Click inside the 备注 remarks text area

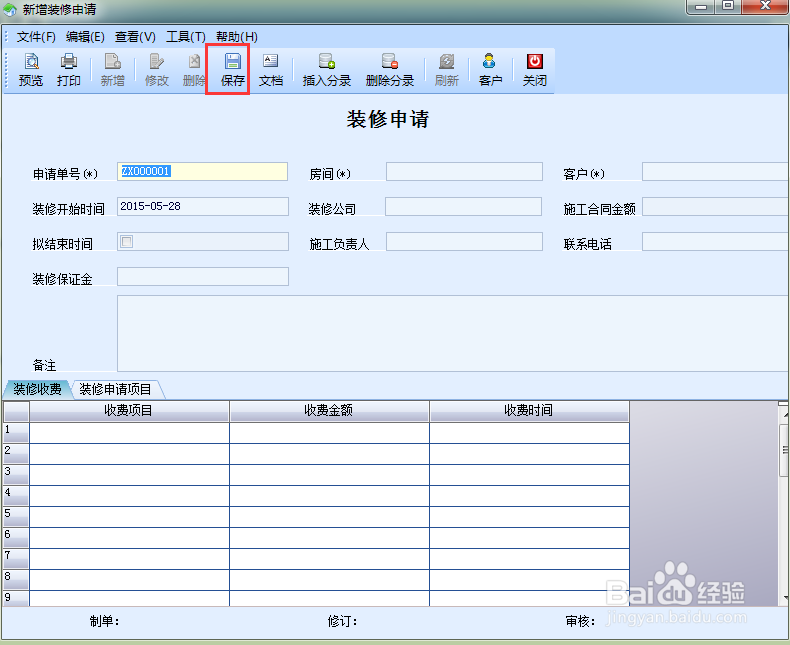(453, 334)
